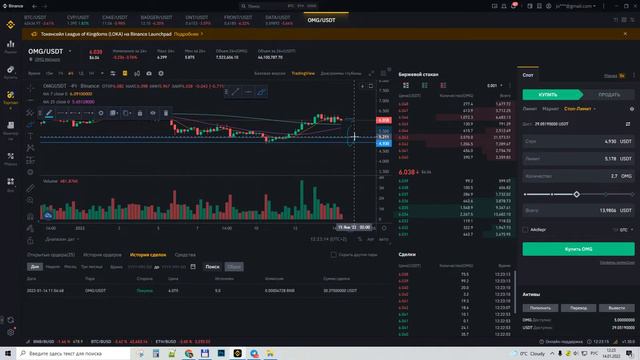Screen dimensions: 640x360
Task: Select the Spot trading tab
Action: coord(528,75)
